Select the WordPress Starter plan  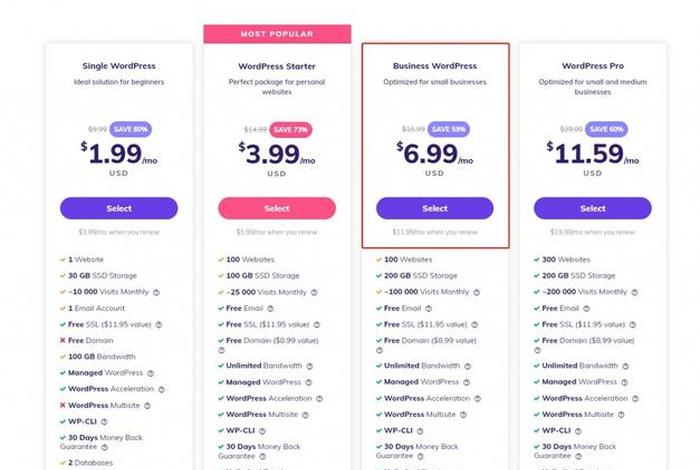(277, 208)
